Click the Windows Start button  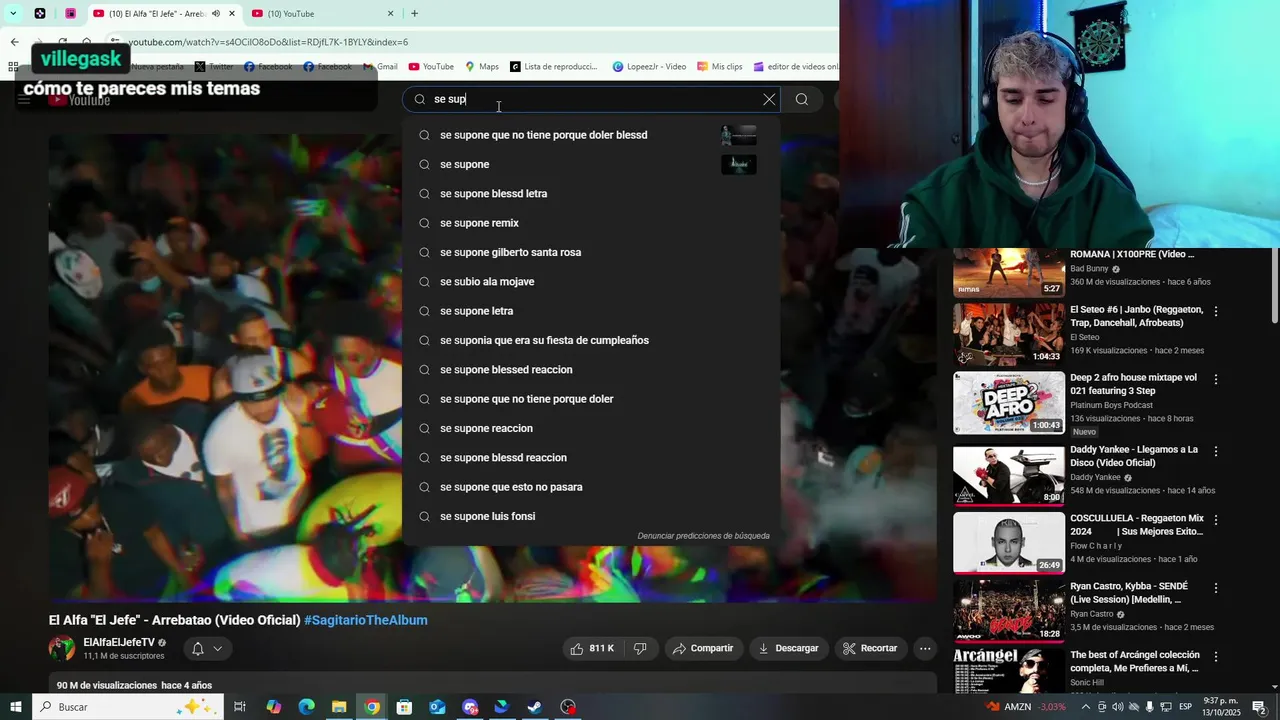click(16, 707)
